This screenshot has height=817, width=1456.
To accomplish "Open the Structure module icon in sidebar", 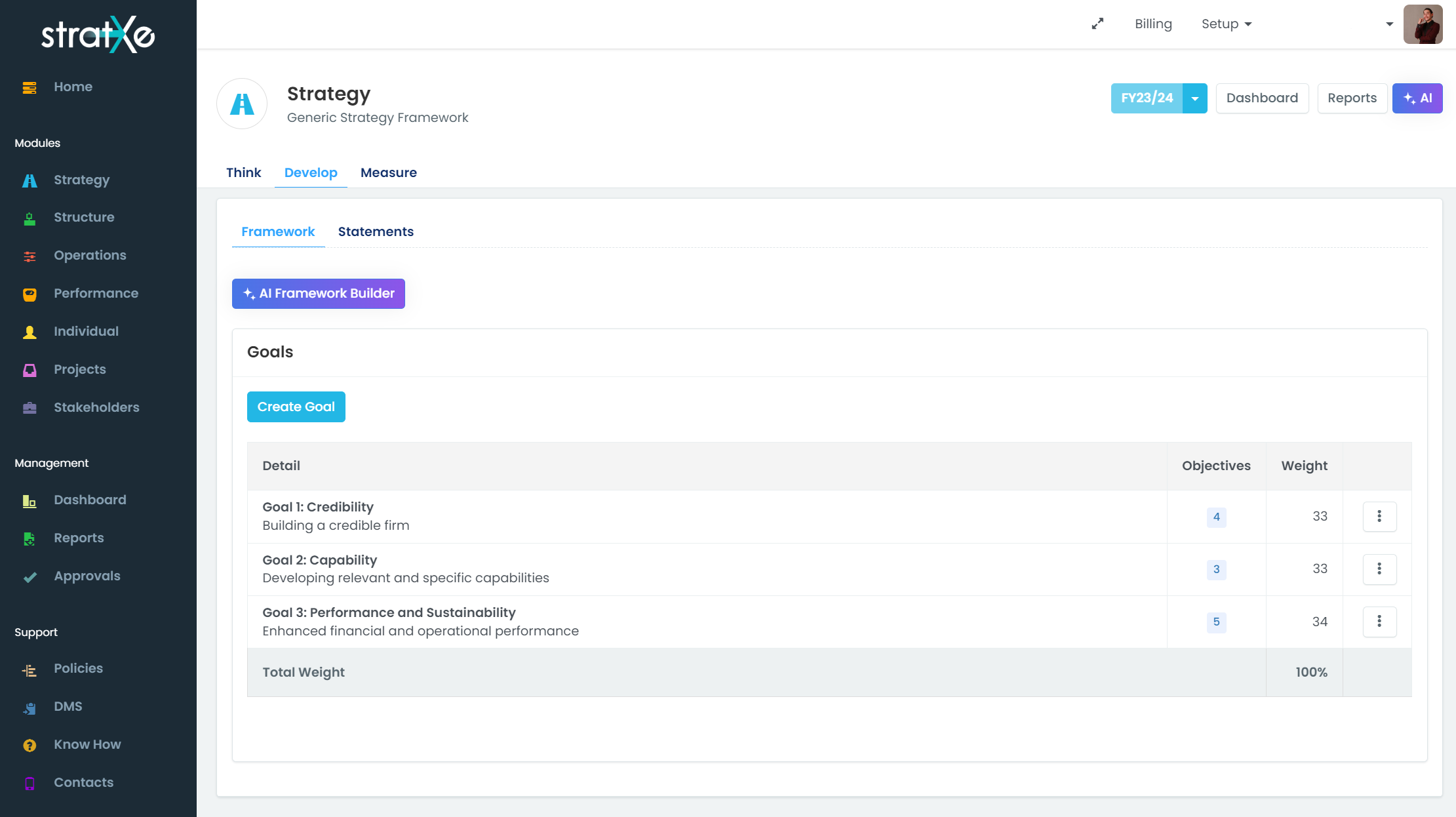I will (x=30, y=218).
